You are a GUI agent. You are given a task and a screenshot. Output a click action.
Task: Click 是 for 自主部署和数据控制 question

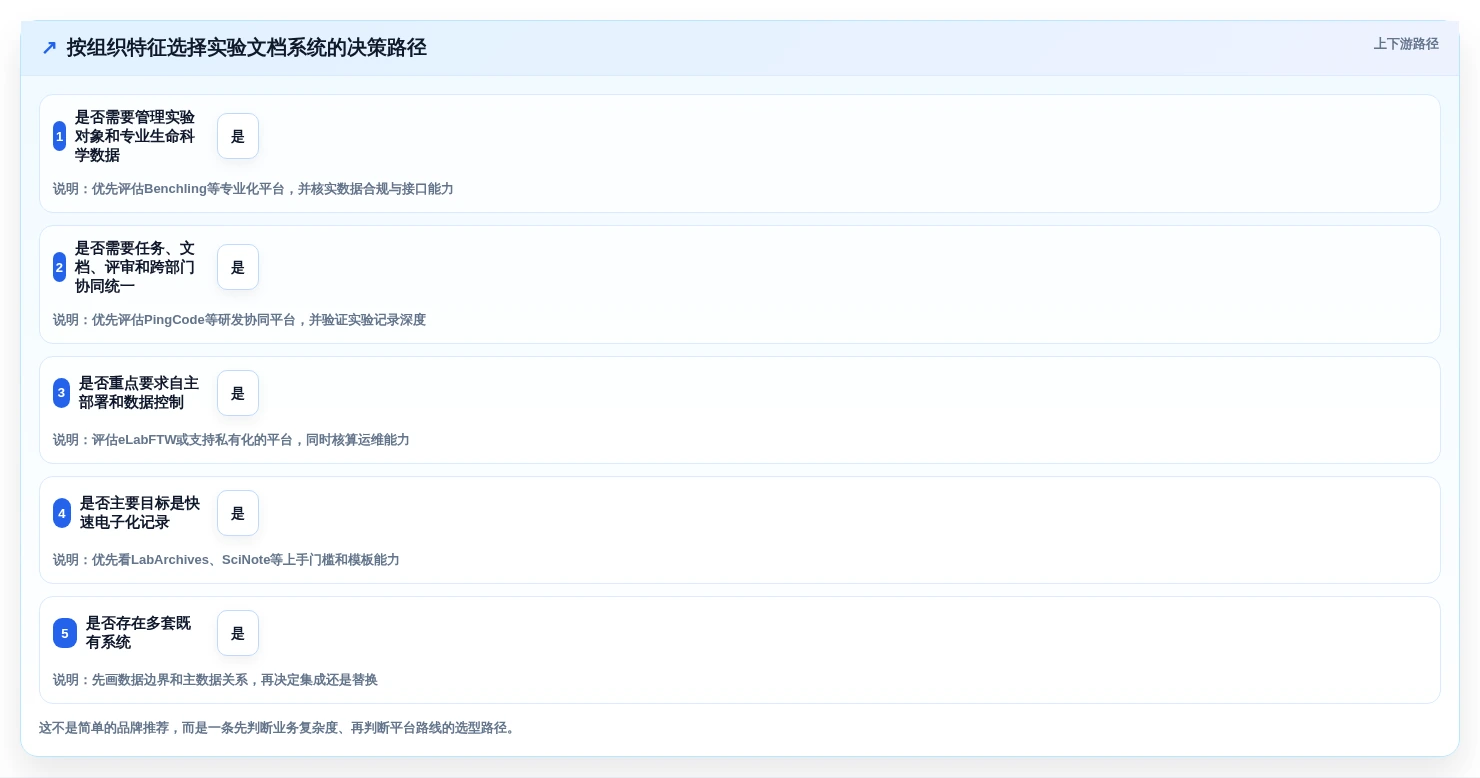click(x=238, y=393)
